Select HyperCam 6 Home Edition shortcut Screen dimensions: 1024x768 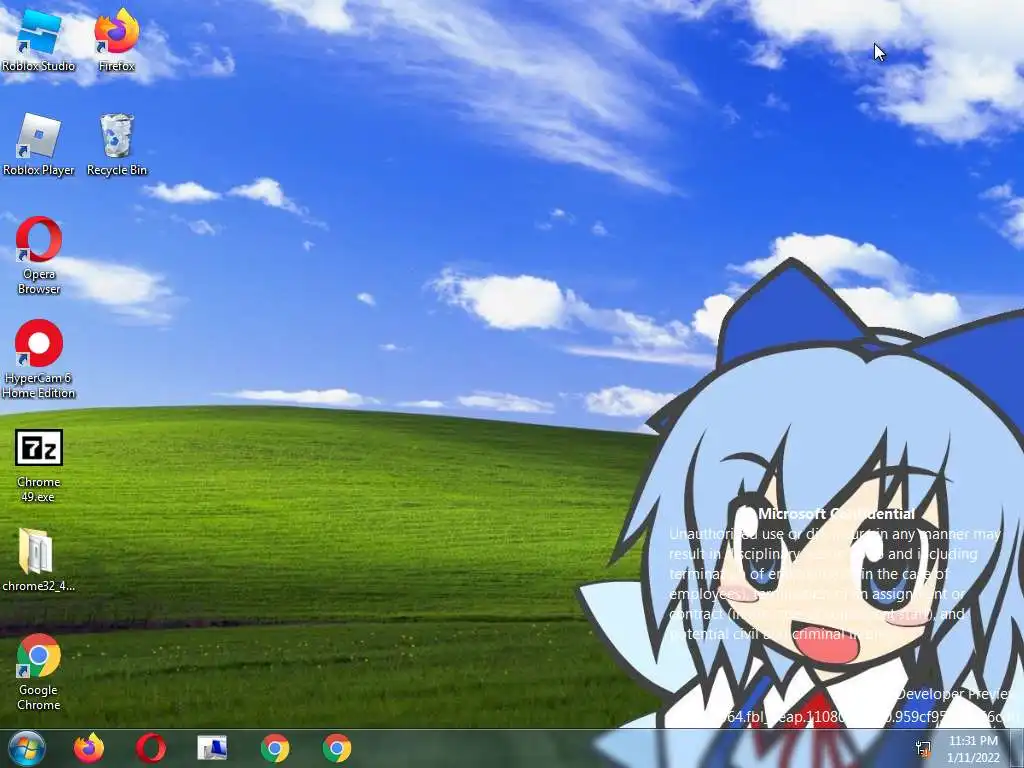point(39,359)
